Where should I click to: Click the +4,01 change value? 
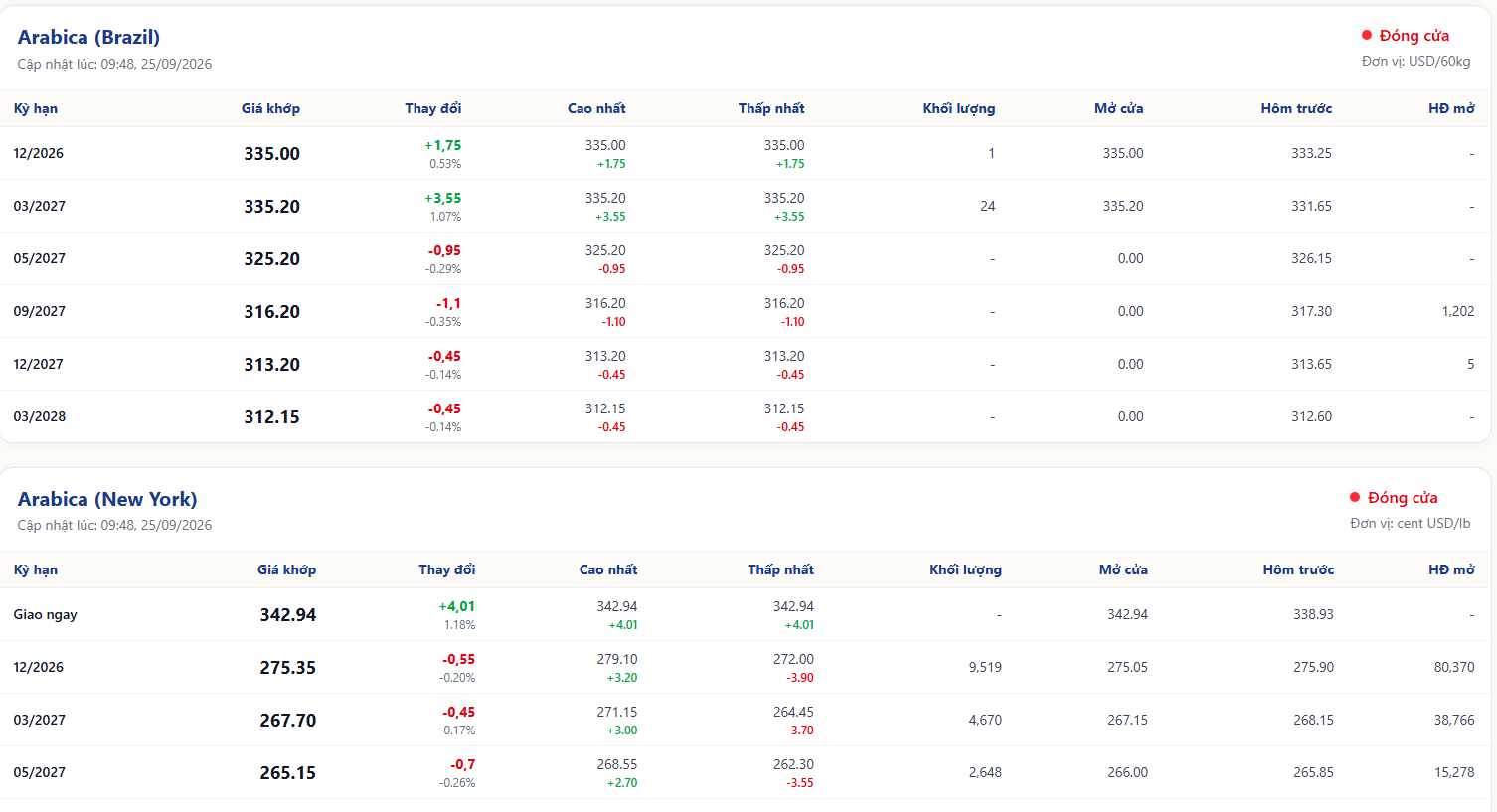(x=457, y=606)
